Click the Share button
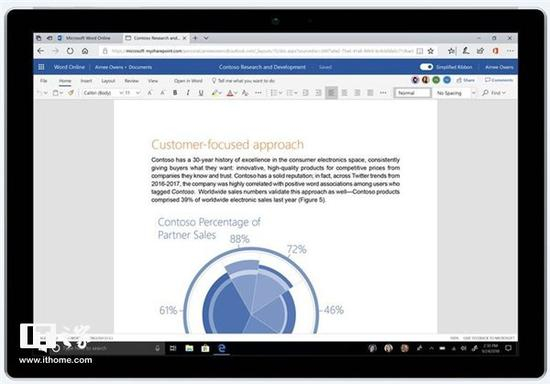Viewport: 550px width, 384px height. 465,80
